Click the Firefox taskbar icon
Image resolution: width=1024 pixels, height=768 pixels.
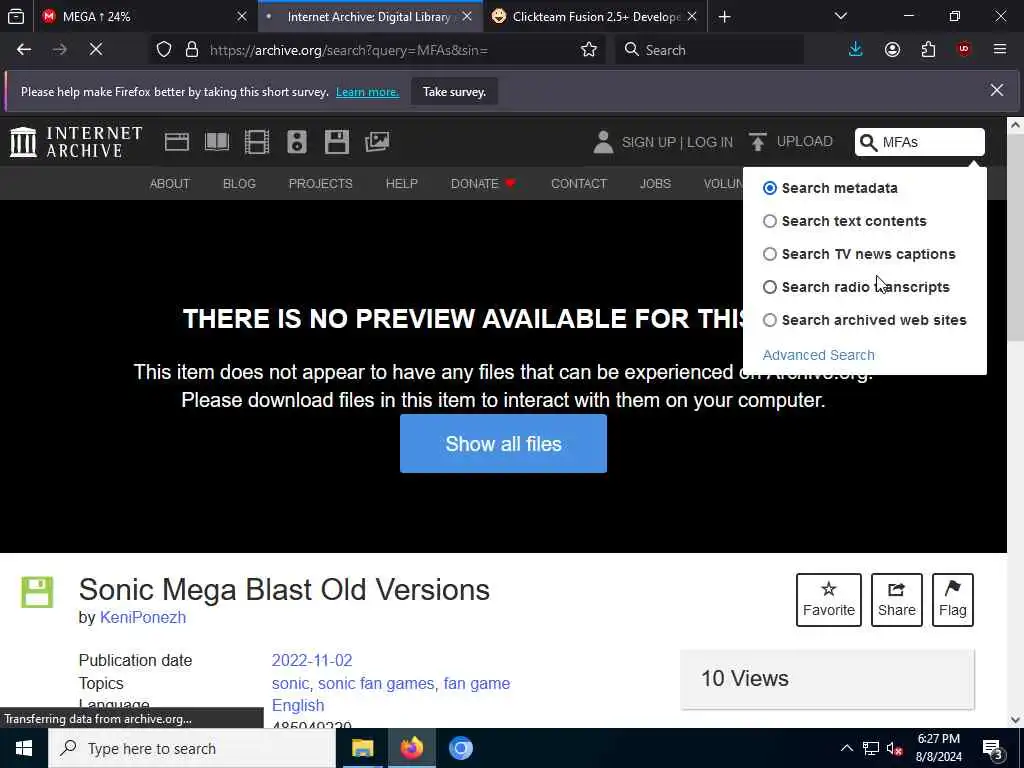click(411, 748)
